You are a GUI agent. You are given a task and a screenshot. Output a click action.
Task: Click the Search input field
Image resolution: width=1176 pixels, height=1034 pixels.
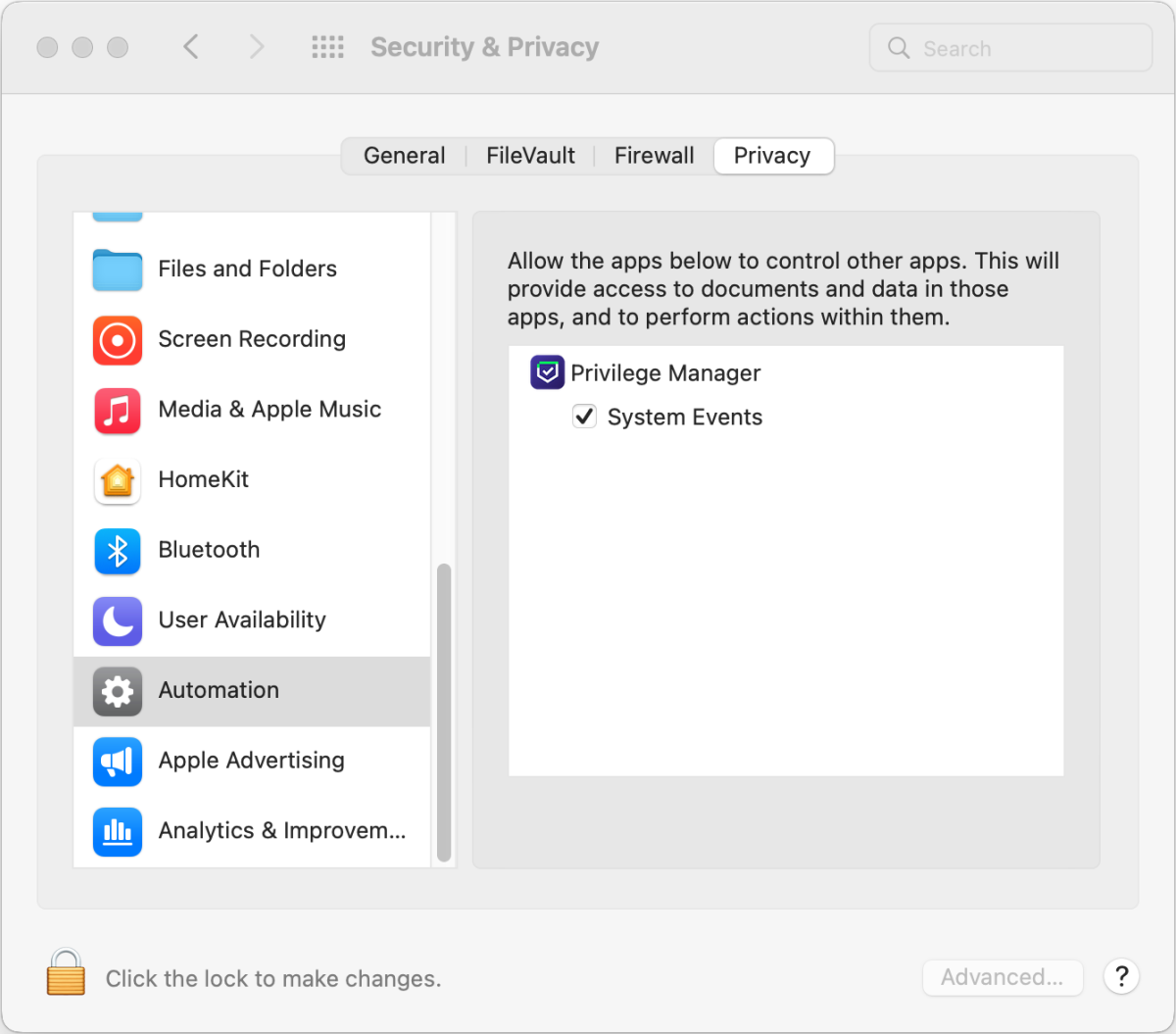(x=1019, y=48)
